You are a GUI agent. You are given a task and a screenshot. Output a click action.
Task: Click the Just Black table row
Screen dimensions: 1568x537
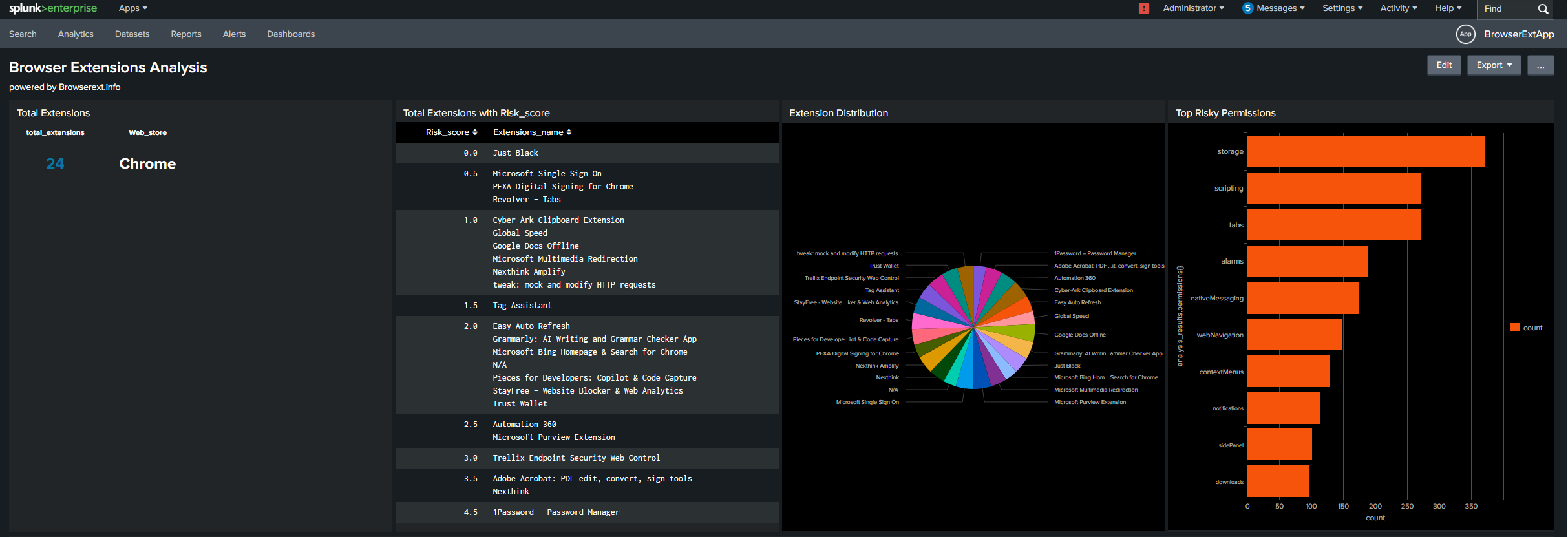pyautogui.click(x=587, y=153)
